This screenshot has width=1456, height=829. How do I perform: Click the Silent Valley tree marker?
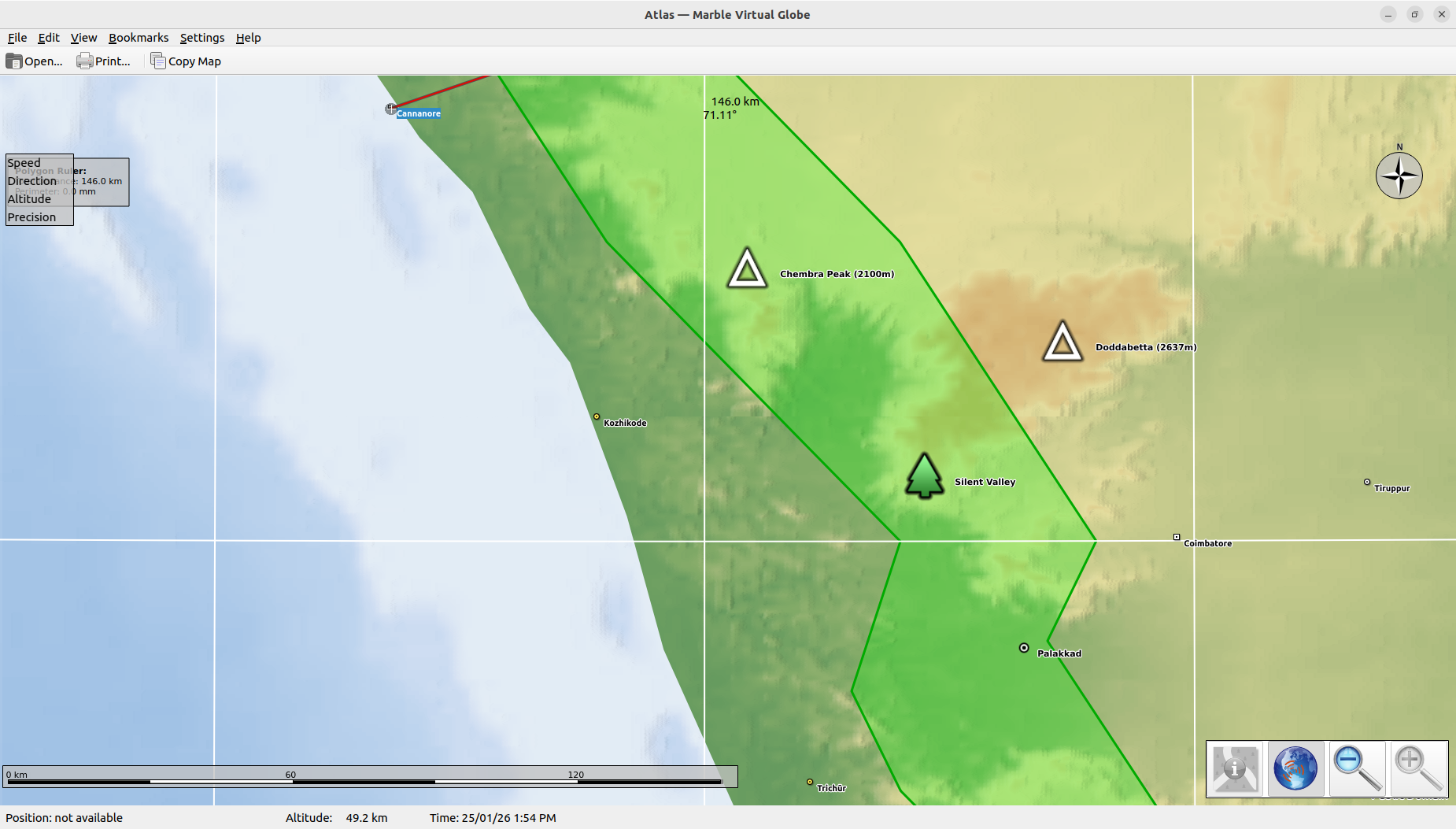[x=924, y=476]
